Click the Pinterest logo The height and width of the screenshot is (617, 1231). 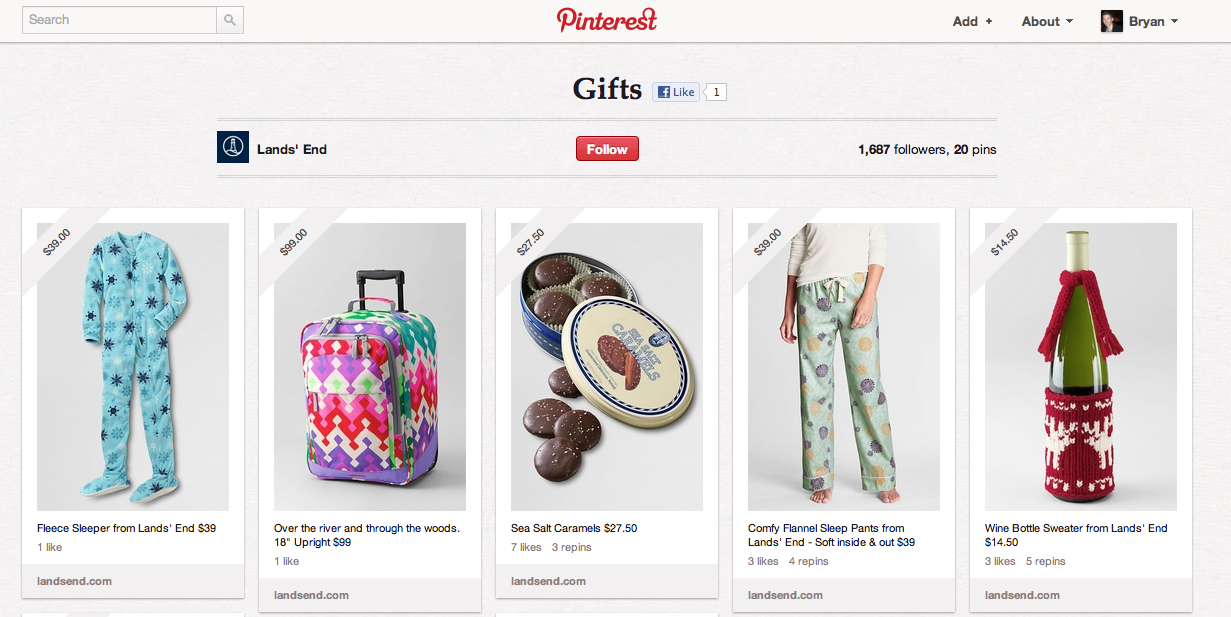(x=607, y=20)
